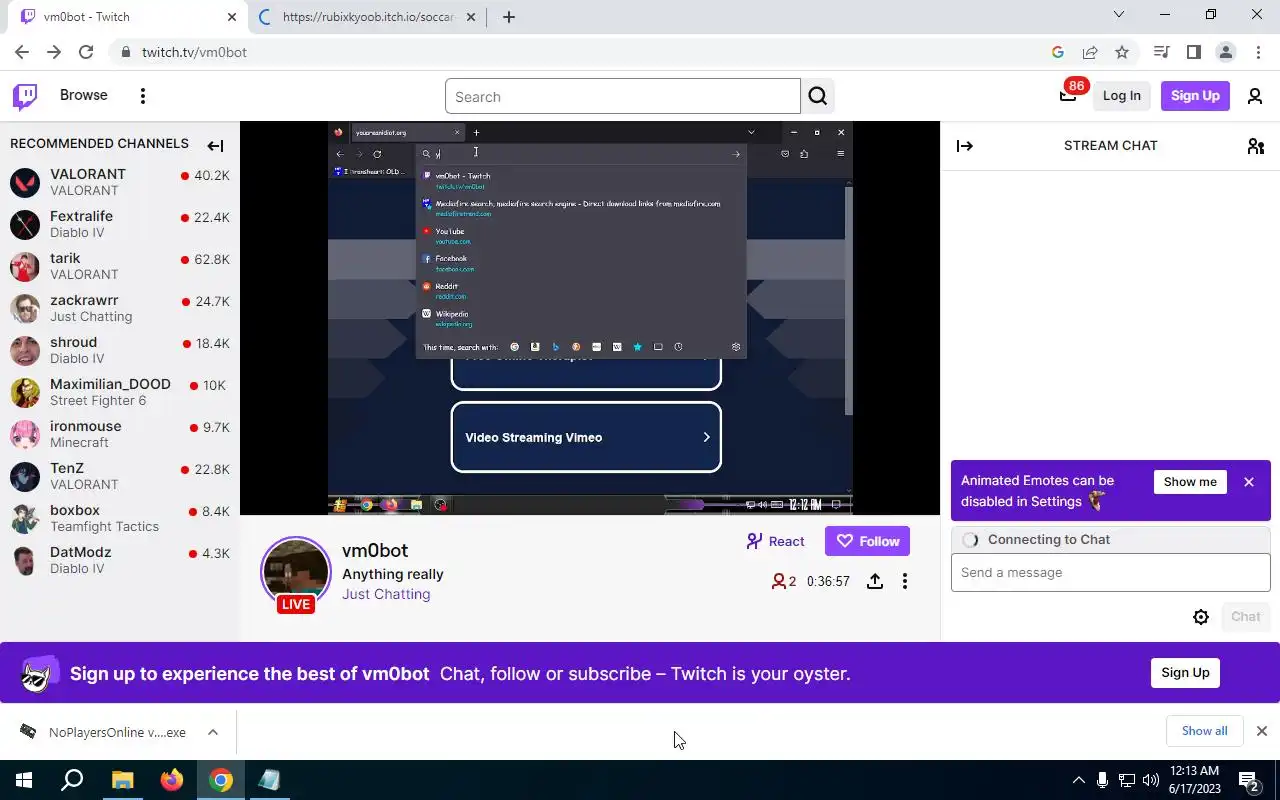The height and width of the screenshot is (800, 1280).
Task: Open Chrome profile avatar
Action: (1225, 52)
